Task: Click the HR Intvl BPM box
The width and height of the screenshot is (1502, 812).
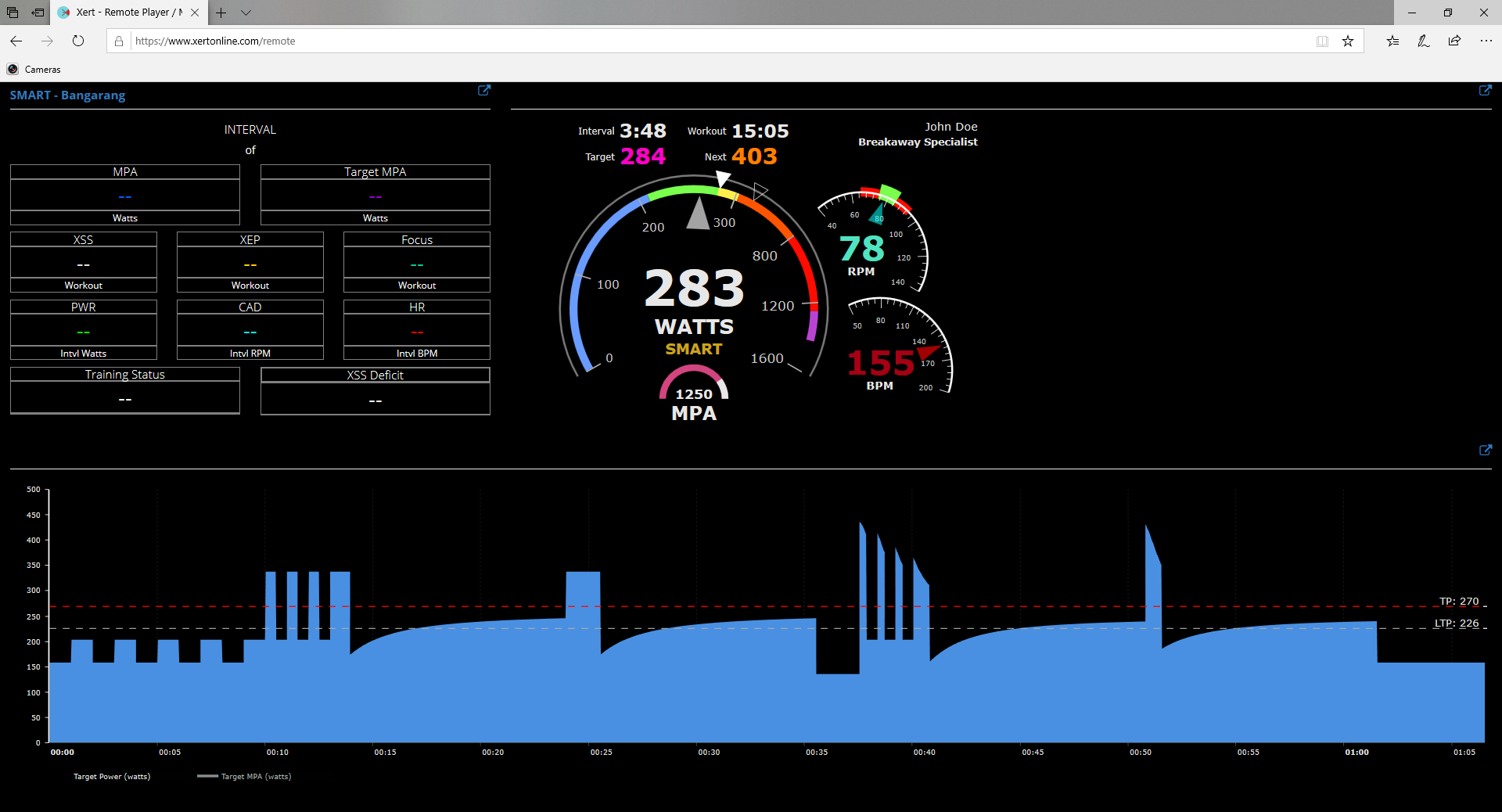Action: [x=417, y=330]
